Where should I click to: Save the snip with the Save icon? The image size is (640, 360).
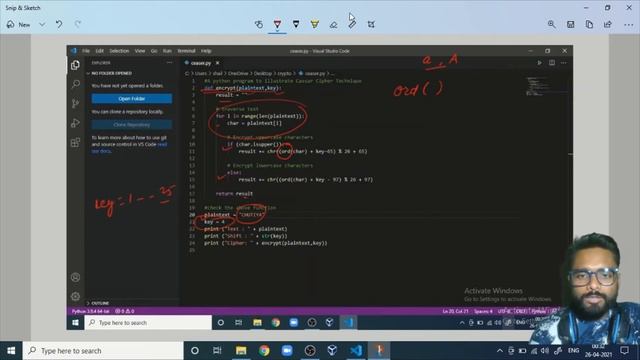(571, 24)
